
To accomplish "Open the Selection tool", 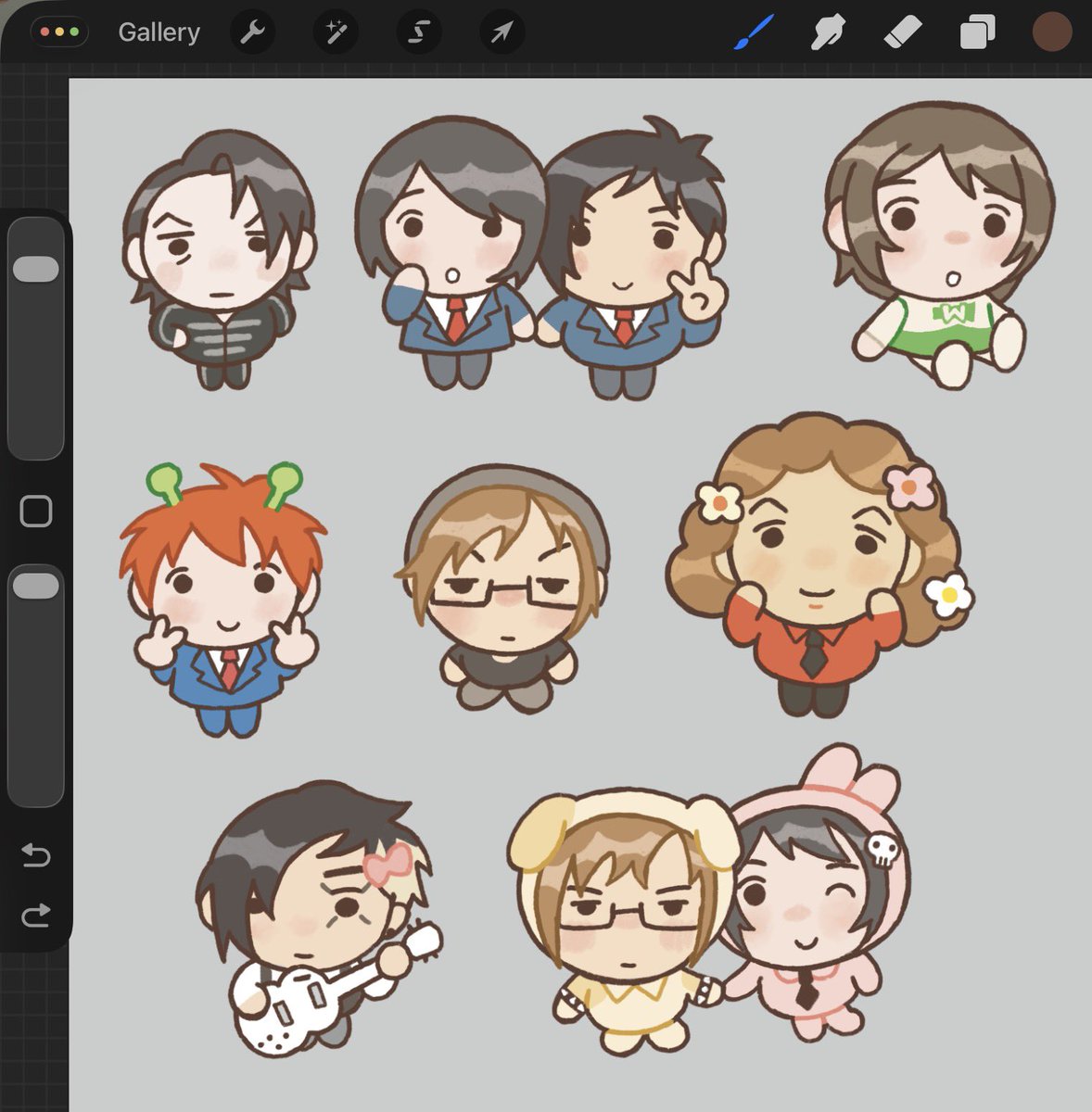I will (x=419, y=32).
